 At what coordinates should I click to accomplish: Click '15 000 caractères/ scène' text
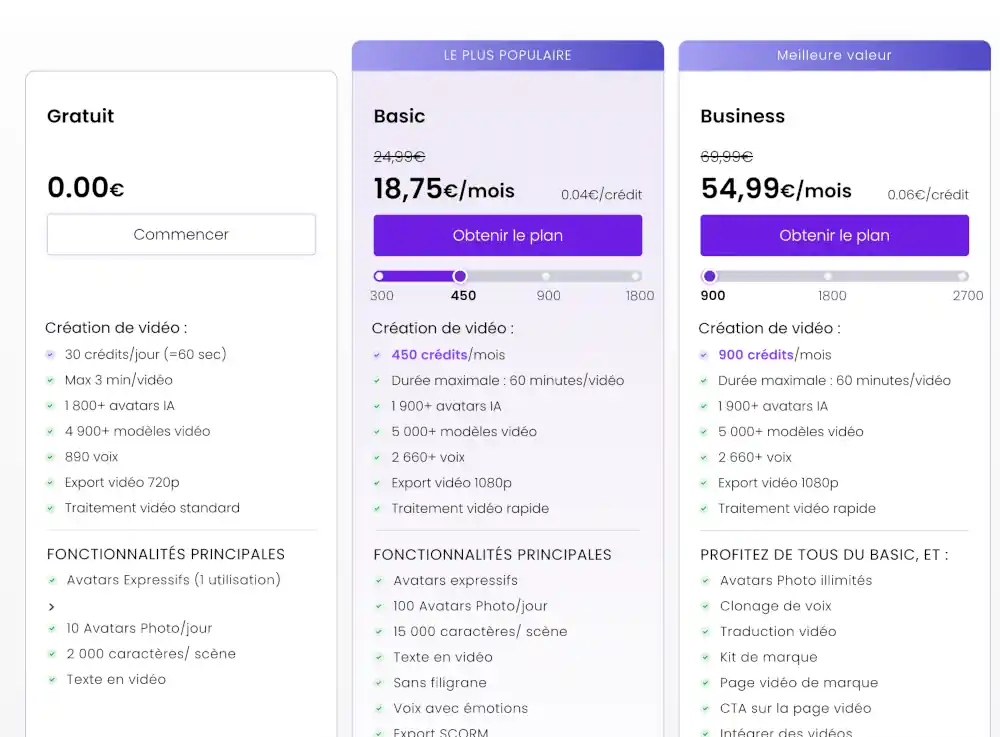pos(480,631)
